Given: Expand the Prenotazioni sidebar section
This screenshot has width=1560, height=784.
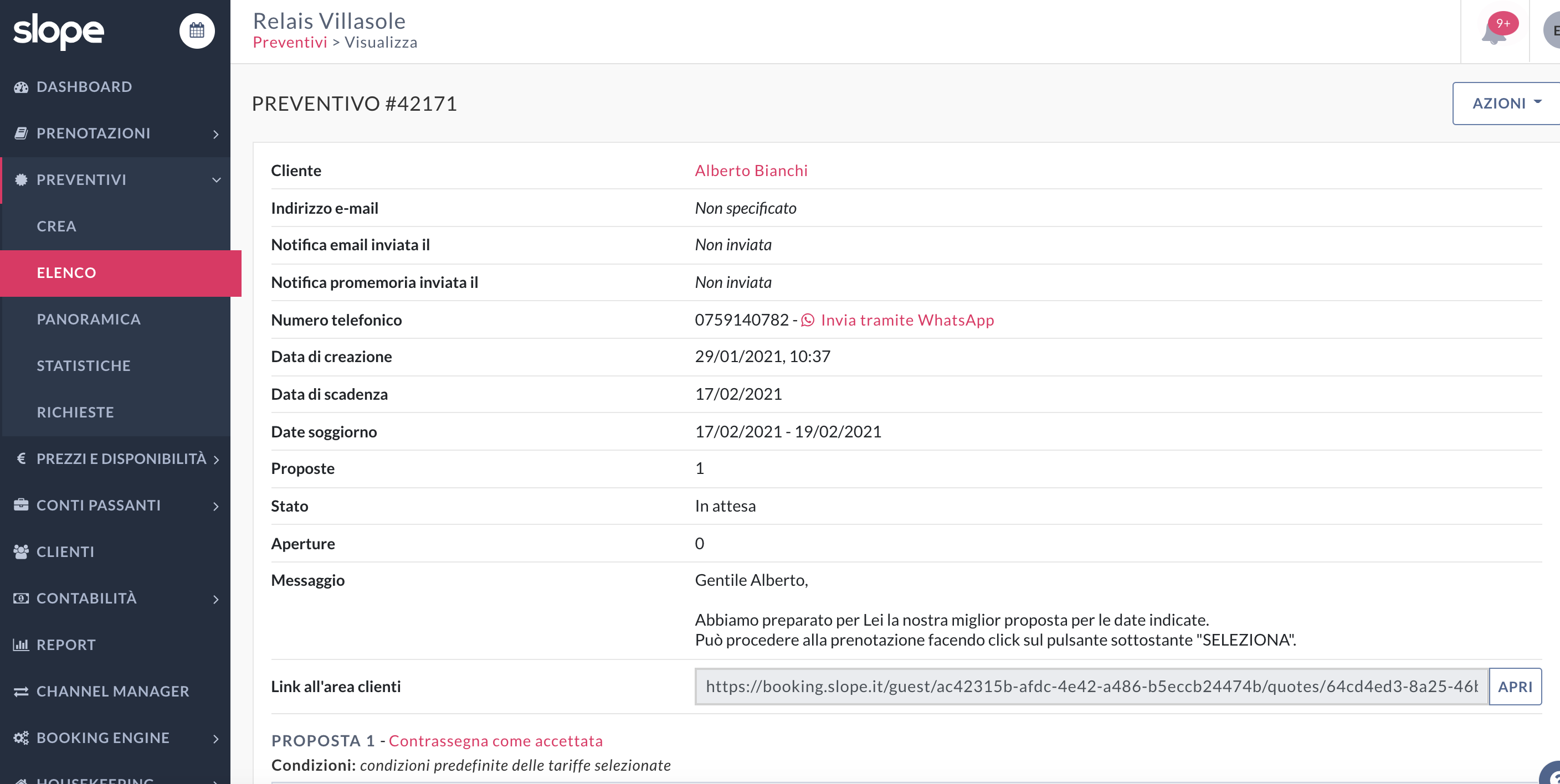Looking at the screenshot, I should click(x=115, y=133).
